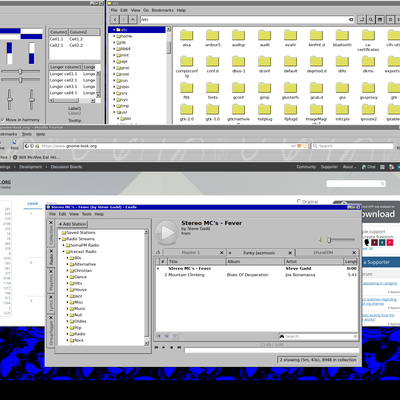Screen dimensions: 400x400
Task: Click the left vertical slider in widget window
Action: coord(10,99)
